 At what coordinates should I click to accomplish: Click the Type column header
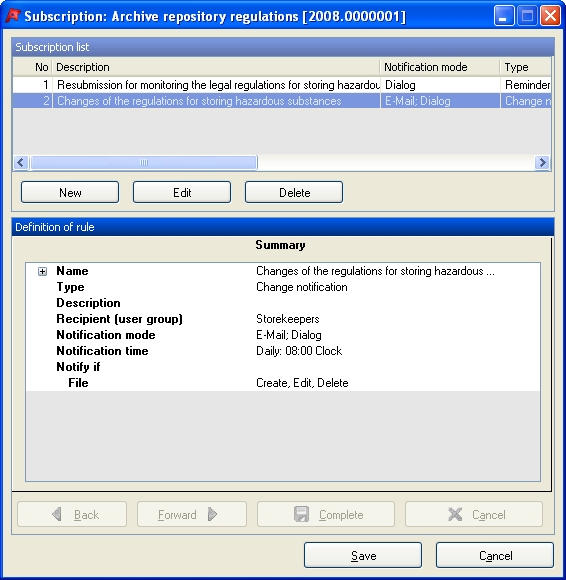pos(526,67)
